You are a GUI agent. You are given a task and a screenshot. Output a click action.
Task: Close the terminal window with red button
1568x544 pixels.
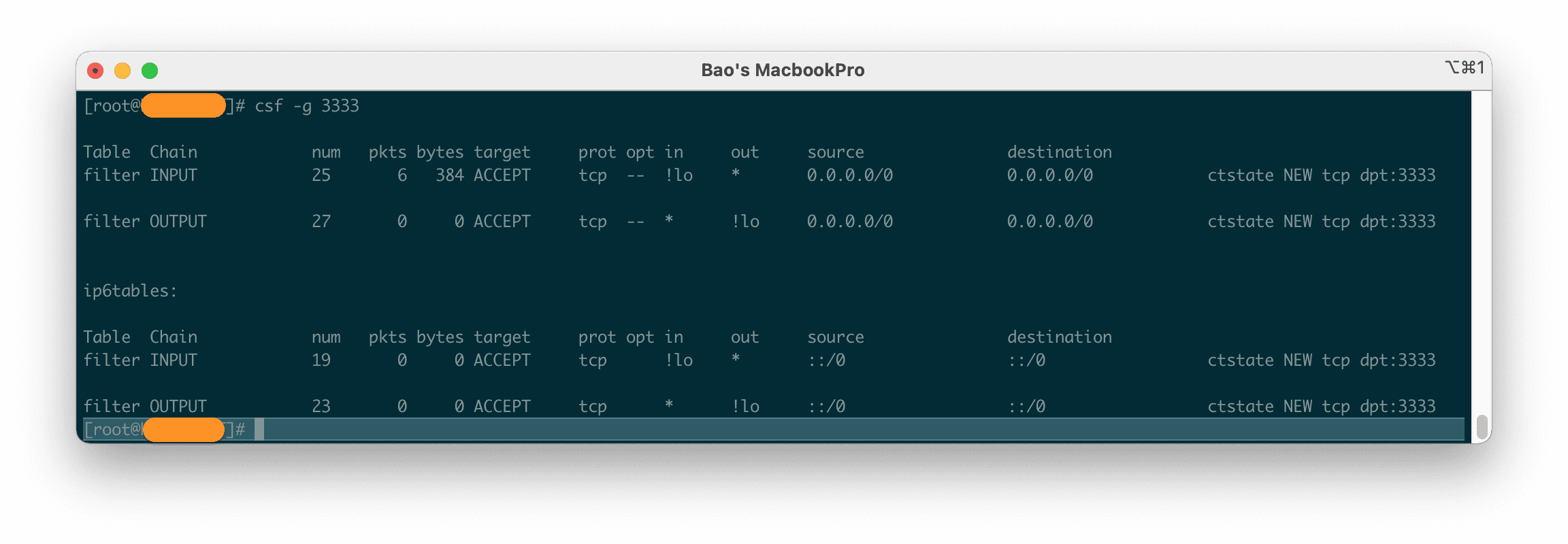click(x=95, y=71)
